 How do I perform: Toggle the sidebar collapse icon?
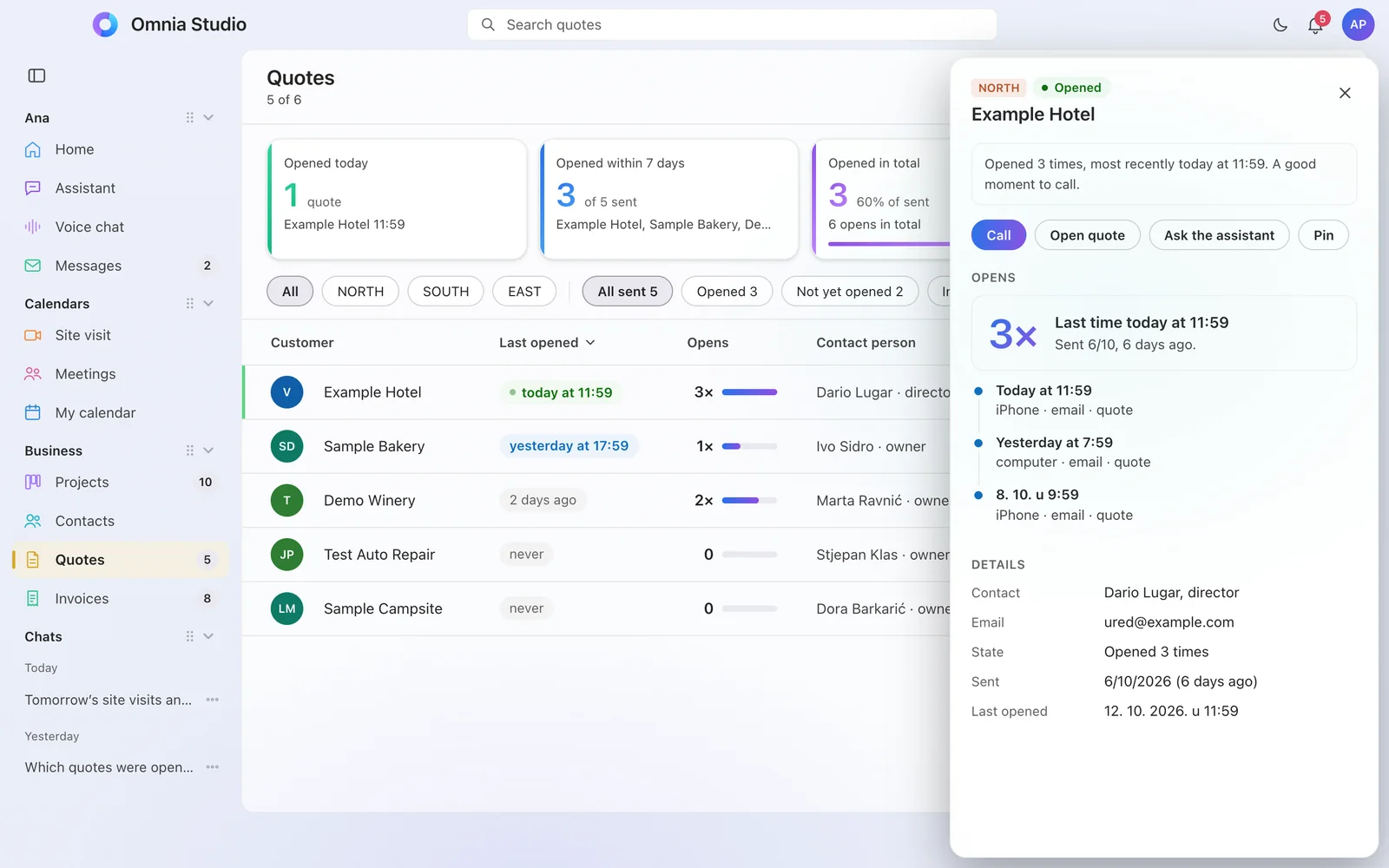click(x=36, y=76)
